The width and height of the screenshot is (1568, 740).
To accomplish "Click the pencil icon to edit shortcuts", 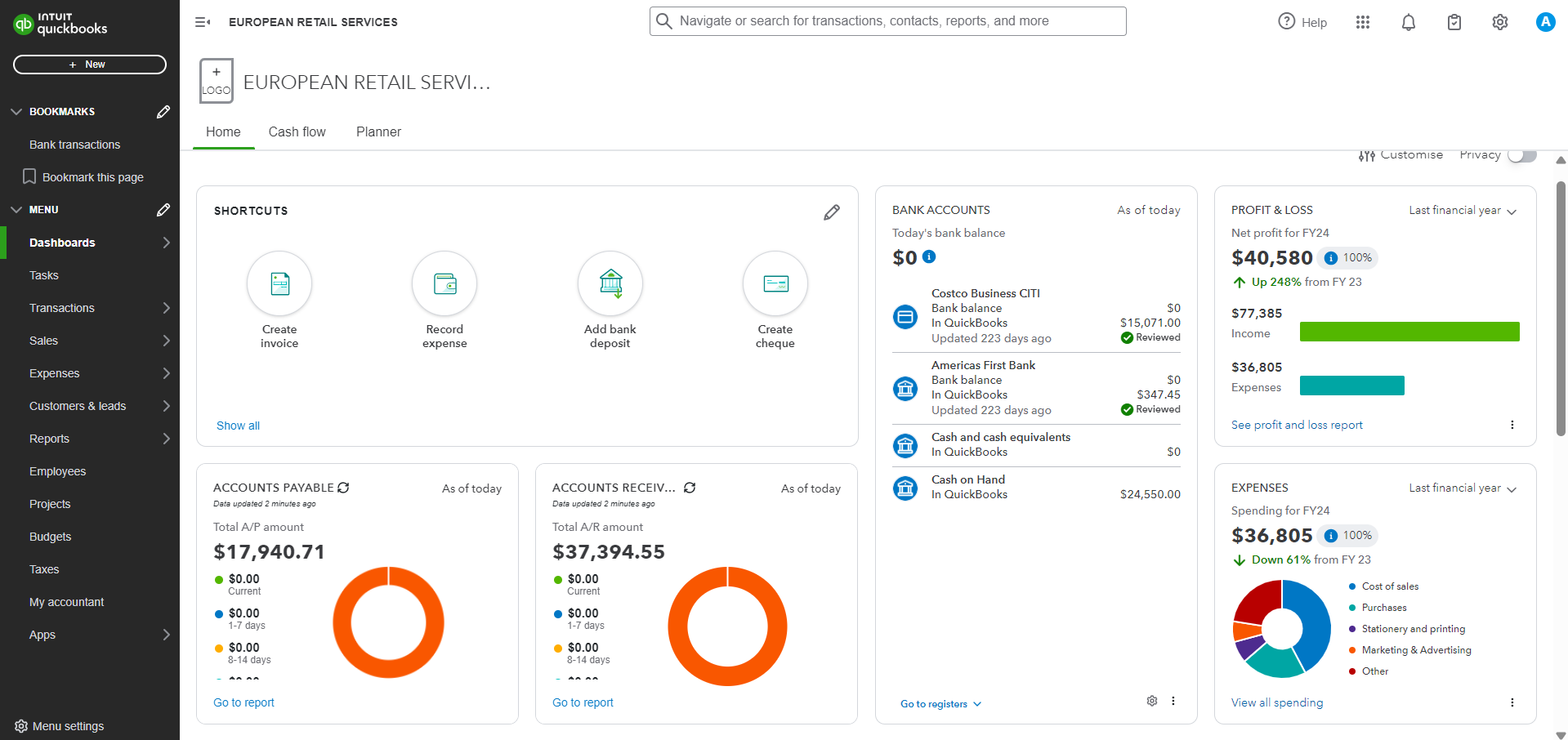I will click(x=831, y=212).
